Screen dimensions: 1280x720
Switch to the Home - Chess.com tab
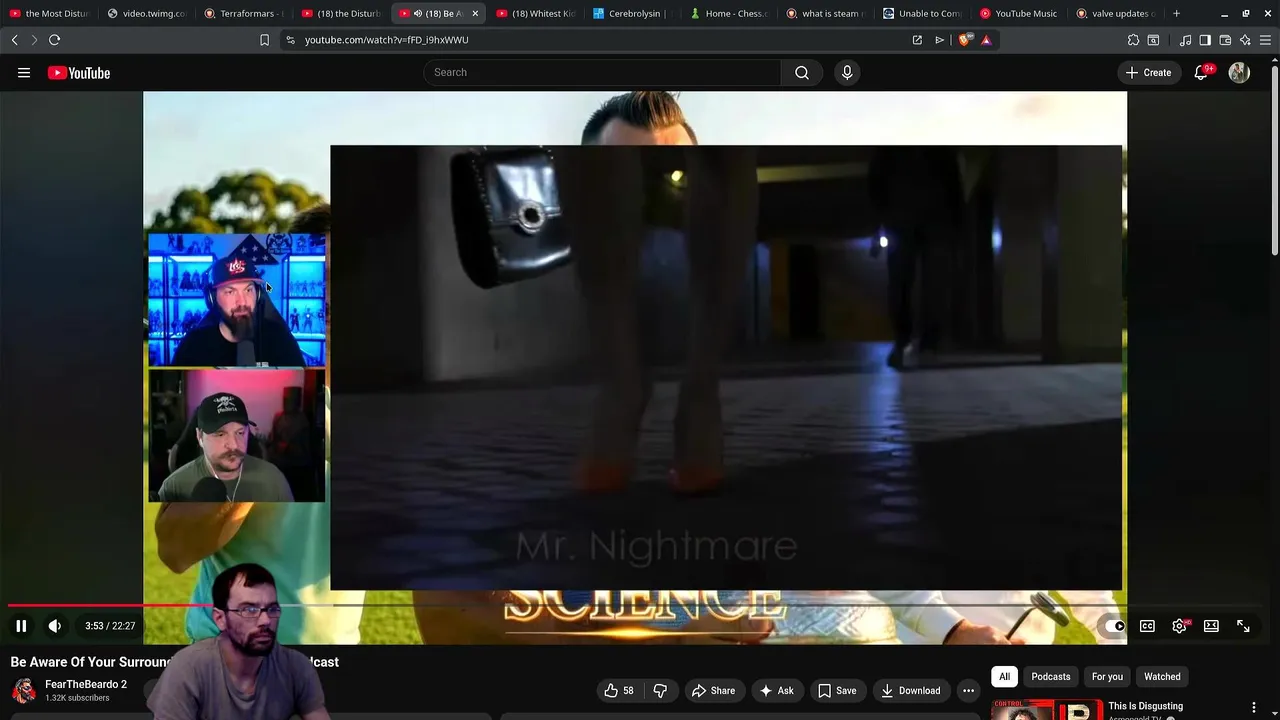coord(727,13)
